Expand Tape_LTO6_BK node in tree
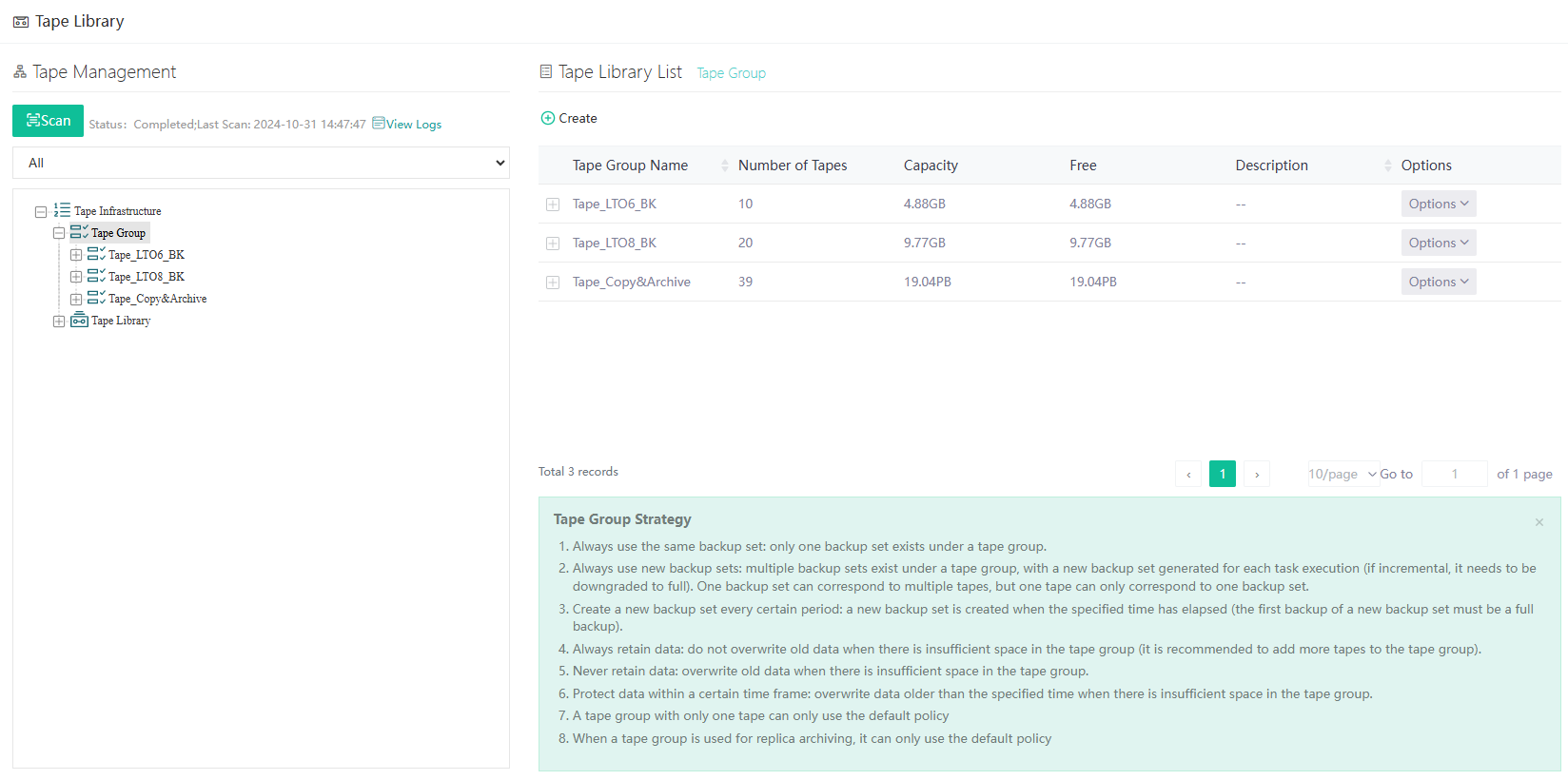1568x780 pixels. 76,255
